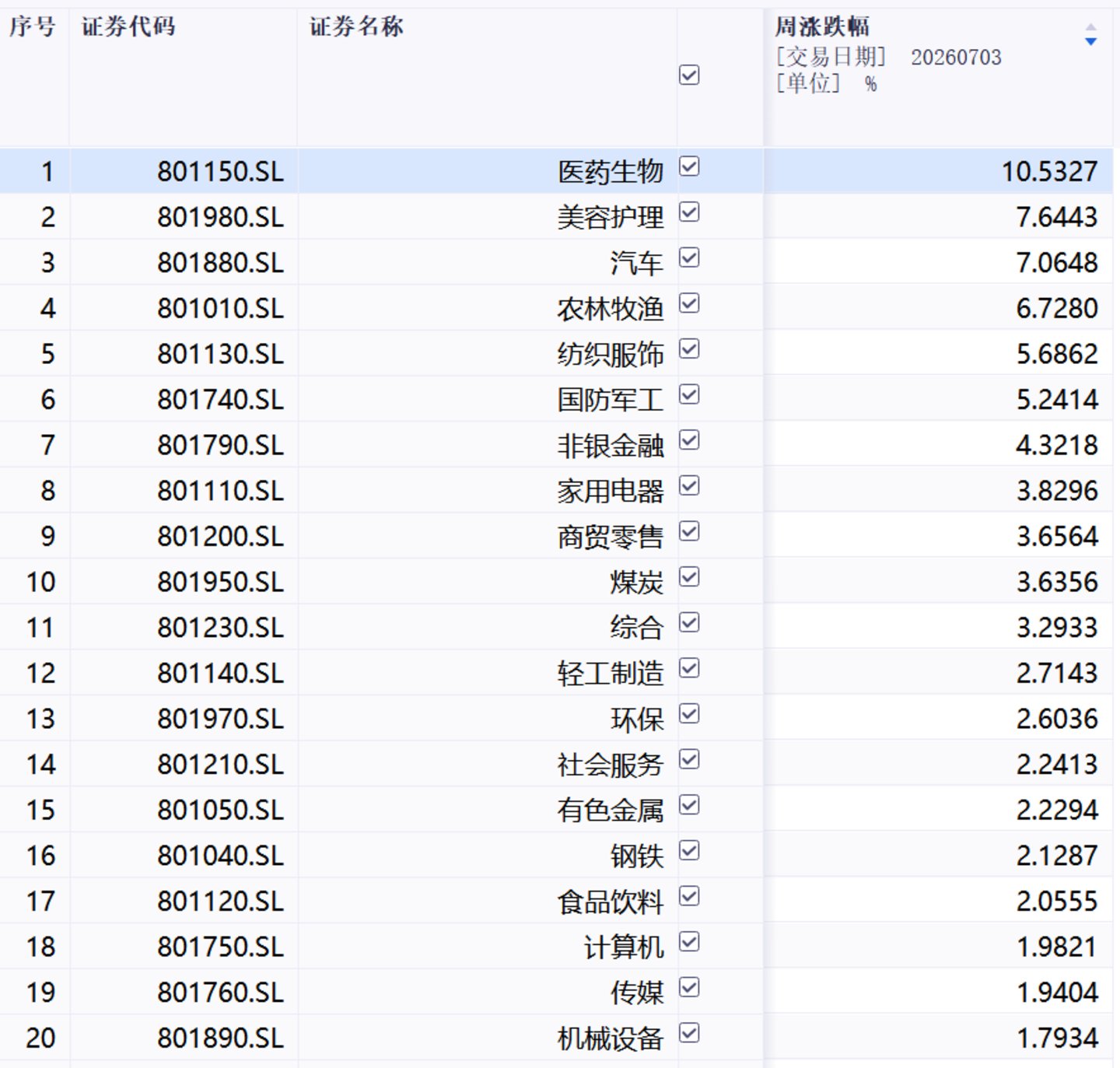Toggle checkbox for 轻工制造 row

[689, 668]
